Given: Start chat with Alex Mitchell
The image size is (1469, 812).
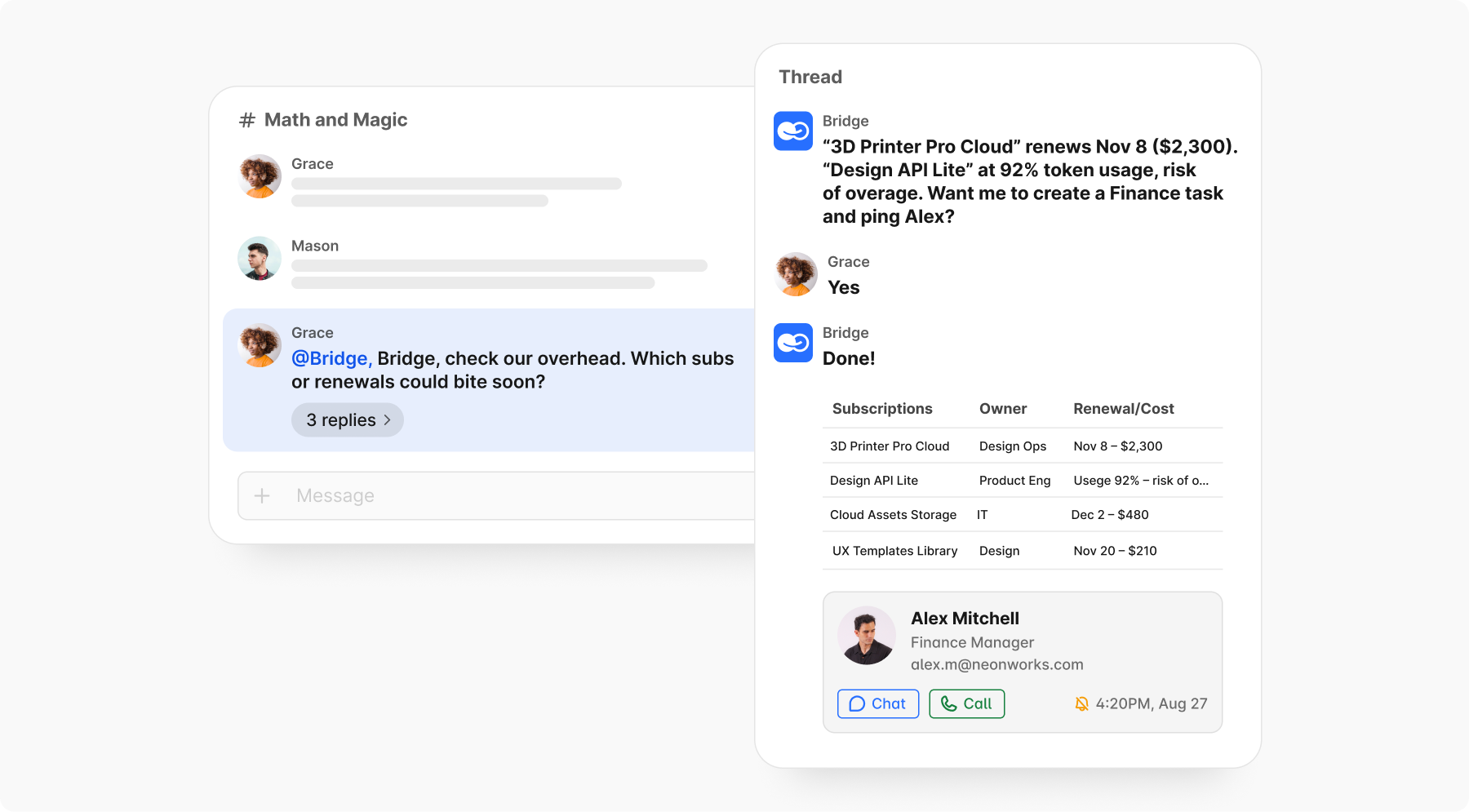Looking at the screenshot, I should (x=877, y=703).
